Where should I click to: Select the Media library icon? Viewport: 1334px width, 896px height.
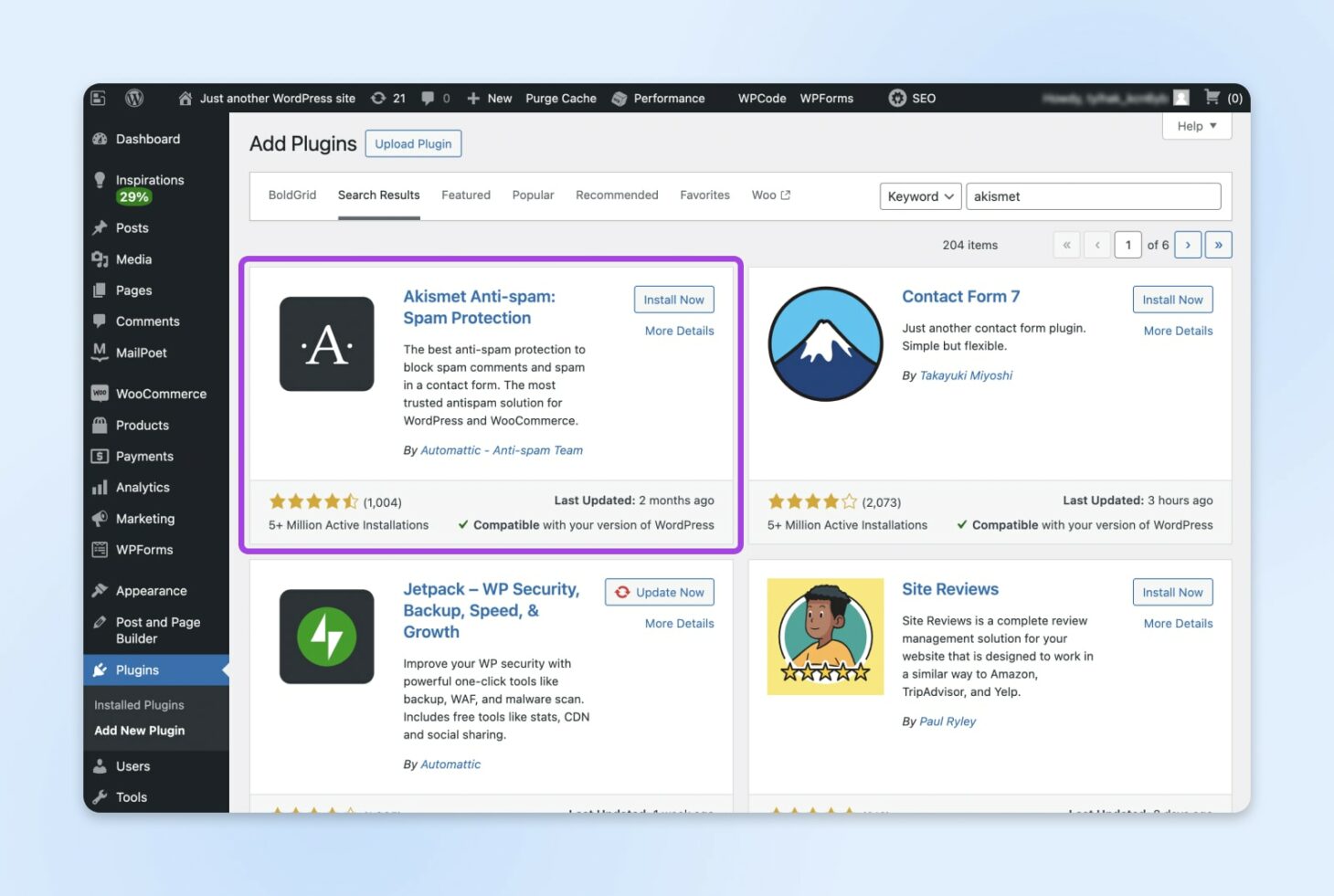tap(102, 258)
